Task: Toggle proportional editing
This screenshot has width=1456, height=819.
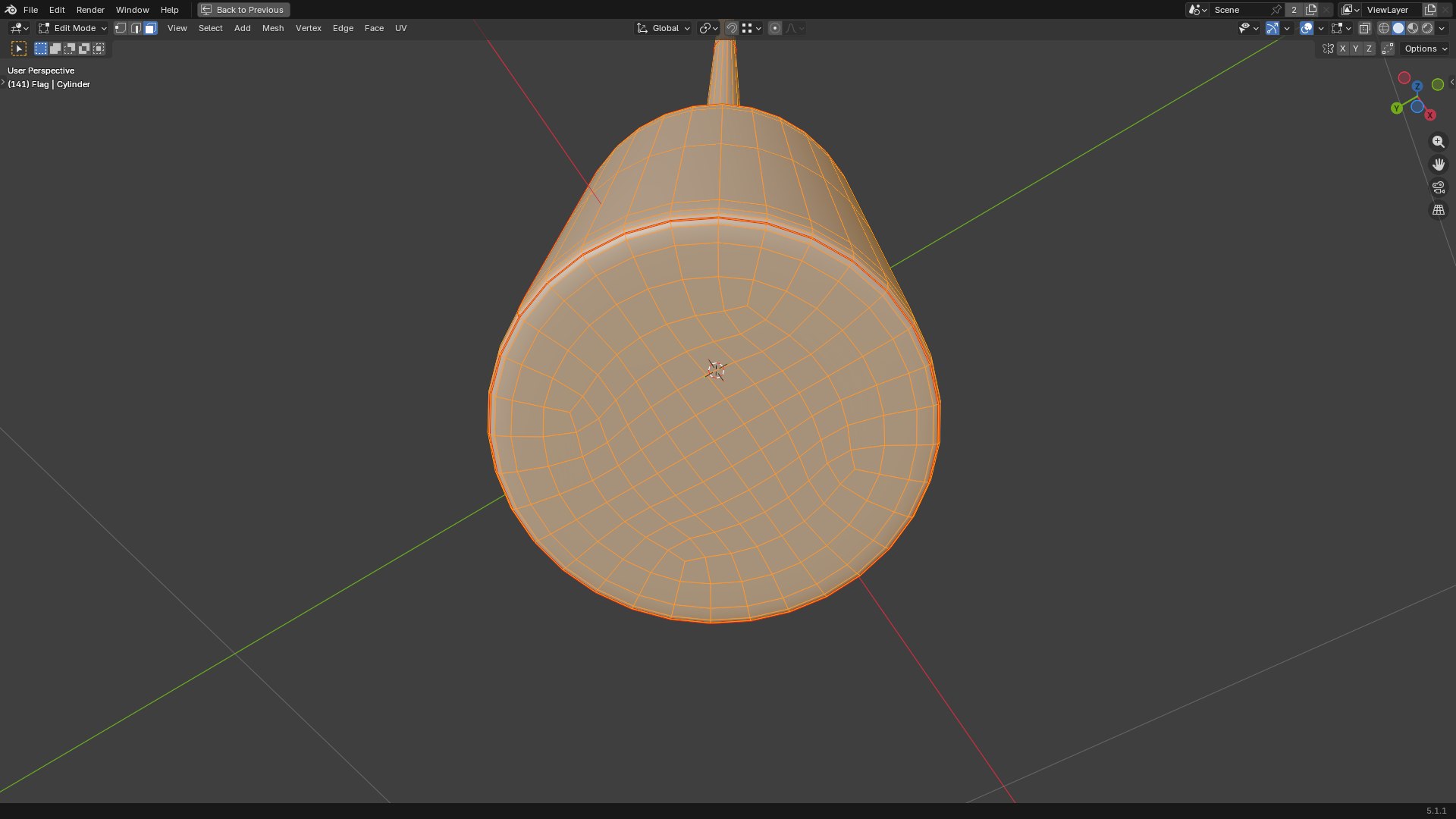Action: 775,28
